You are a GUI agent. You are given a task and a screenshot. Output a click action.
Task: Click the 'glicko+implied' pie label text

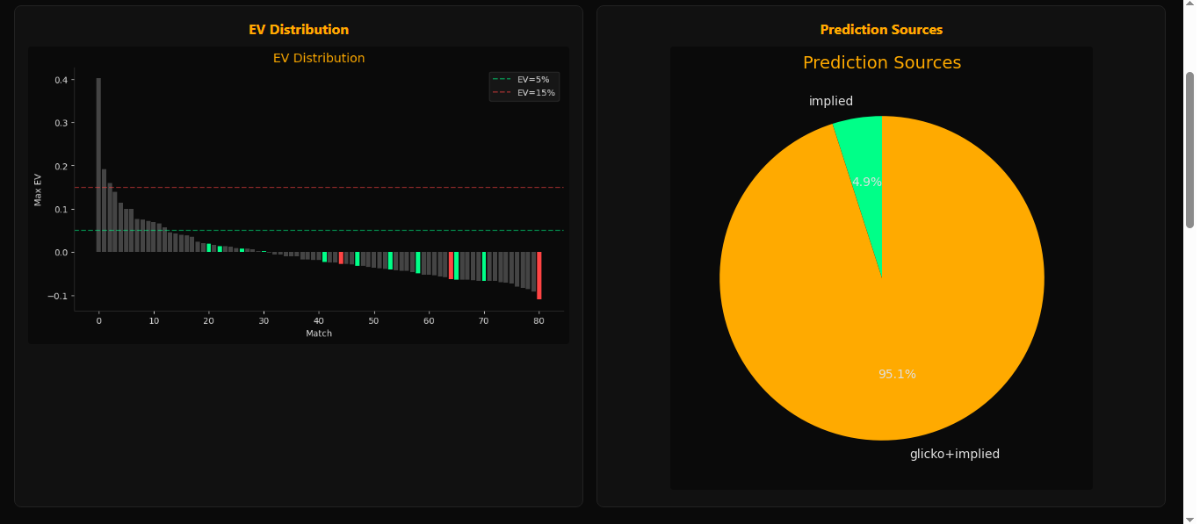[x=954, y=454]
